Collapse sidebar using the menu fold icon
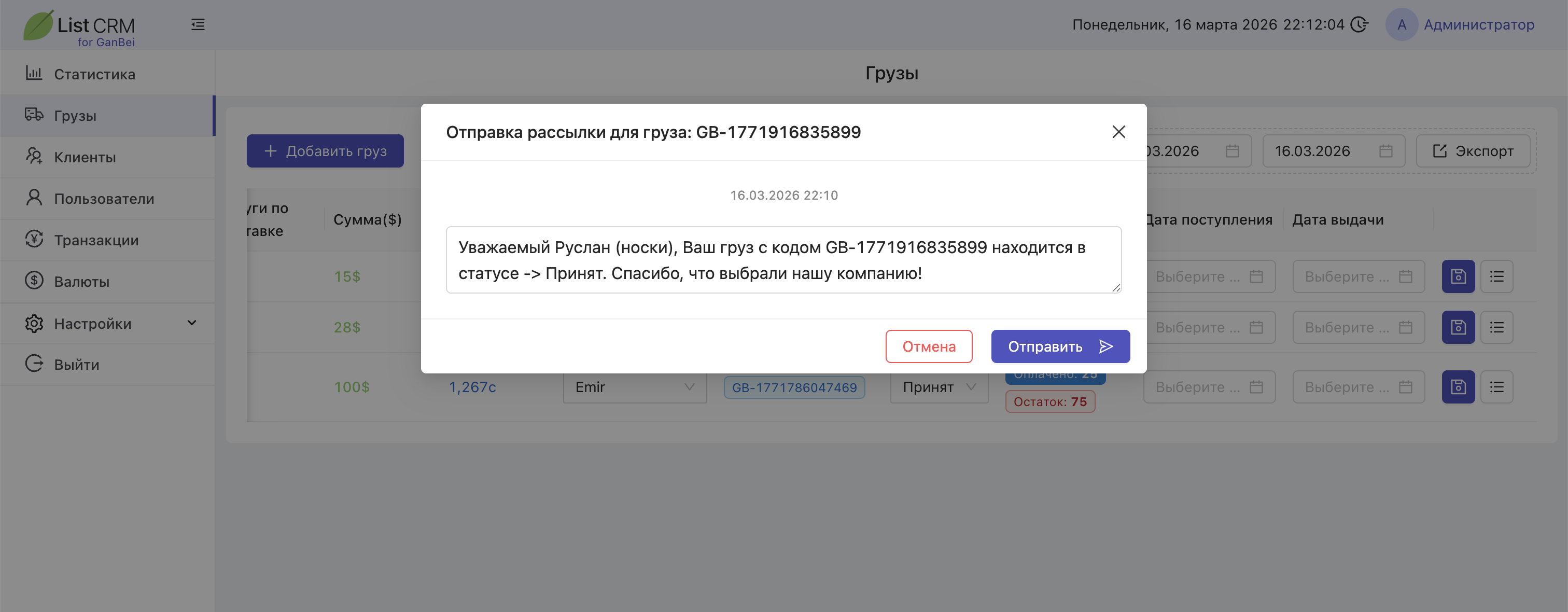1568x612 pixels. (198, 25)
